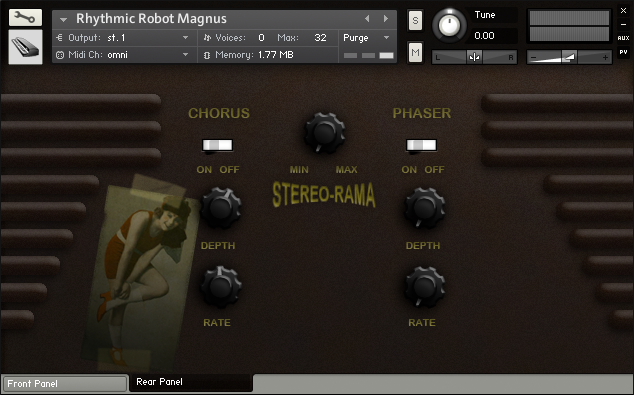Click the STEREO-RAMA logo text
Viewport: 634px width, 395px height.
click(x=324, y=195)
